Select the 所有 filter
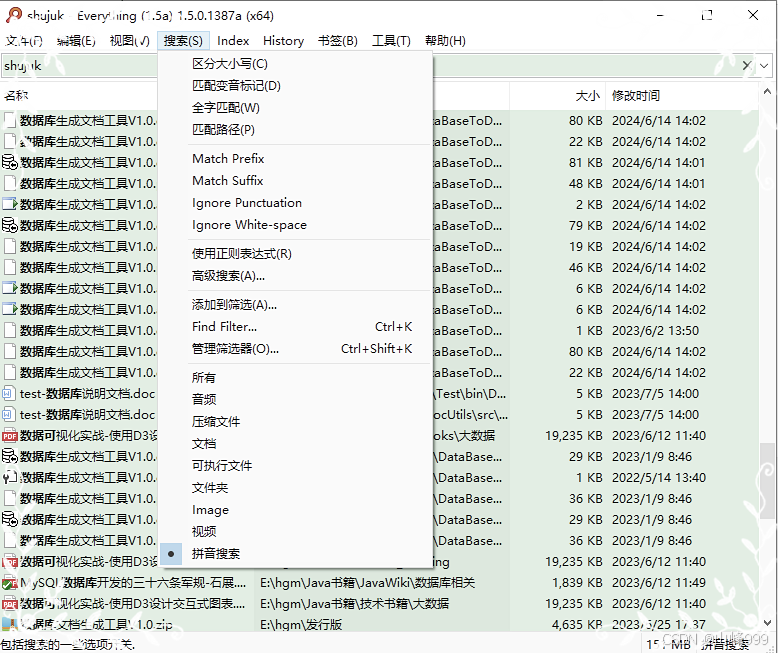 [295, 378]
